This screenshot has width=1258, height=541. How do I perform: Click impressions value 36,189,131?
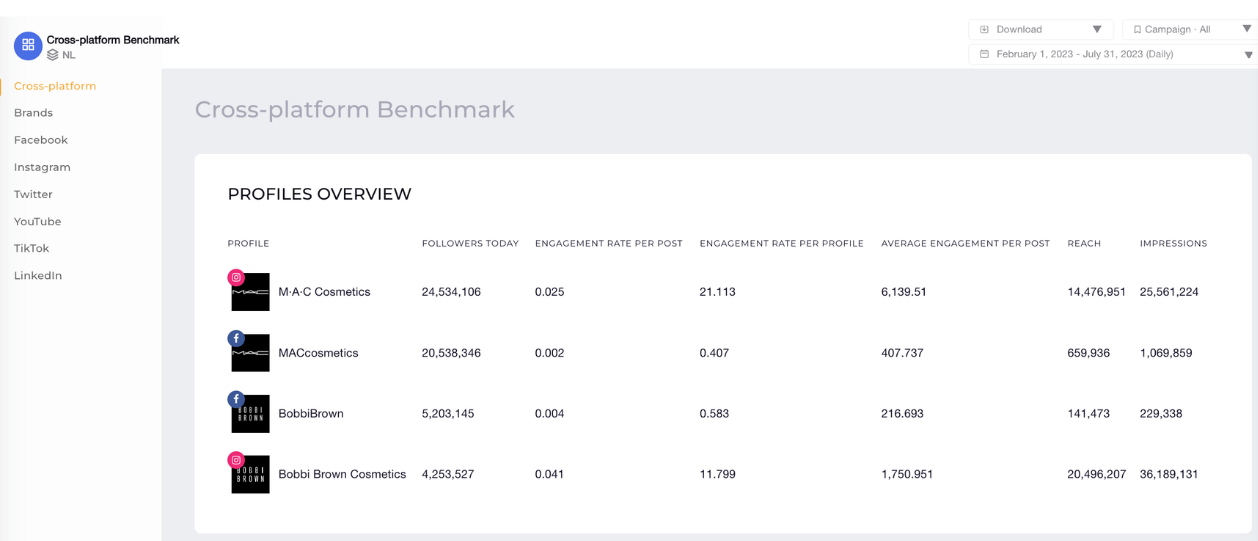point(1169,474)
